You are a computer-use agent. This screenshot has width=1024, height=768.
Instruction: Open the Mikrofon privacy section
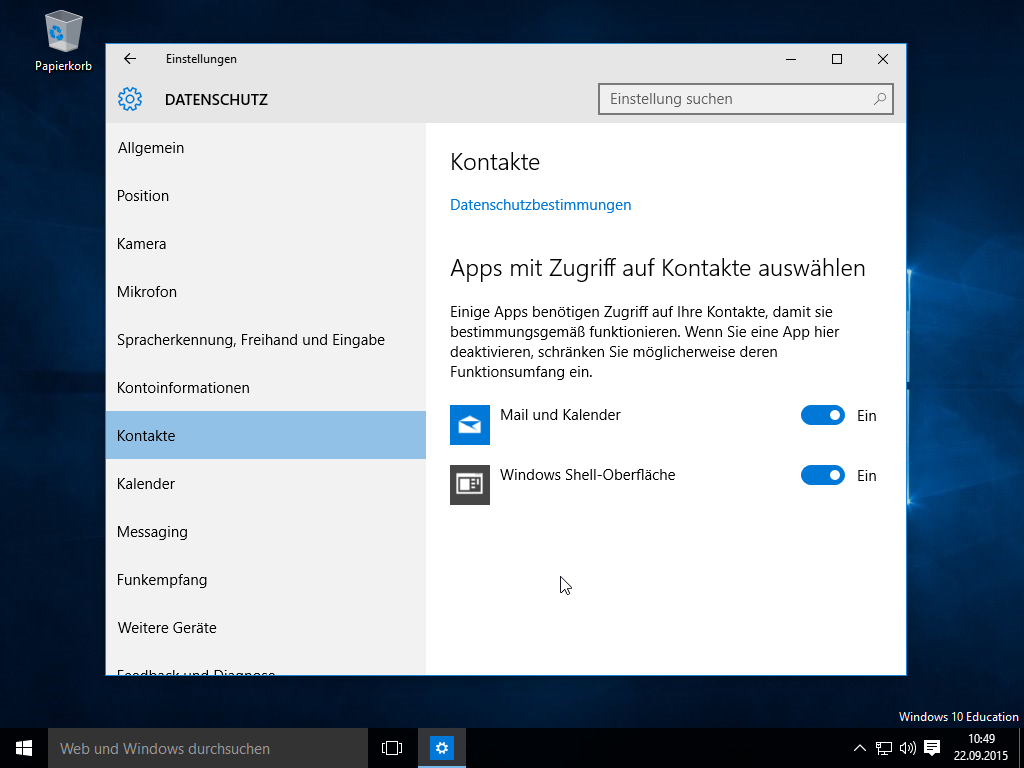tap(266, 292)
